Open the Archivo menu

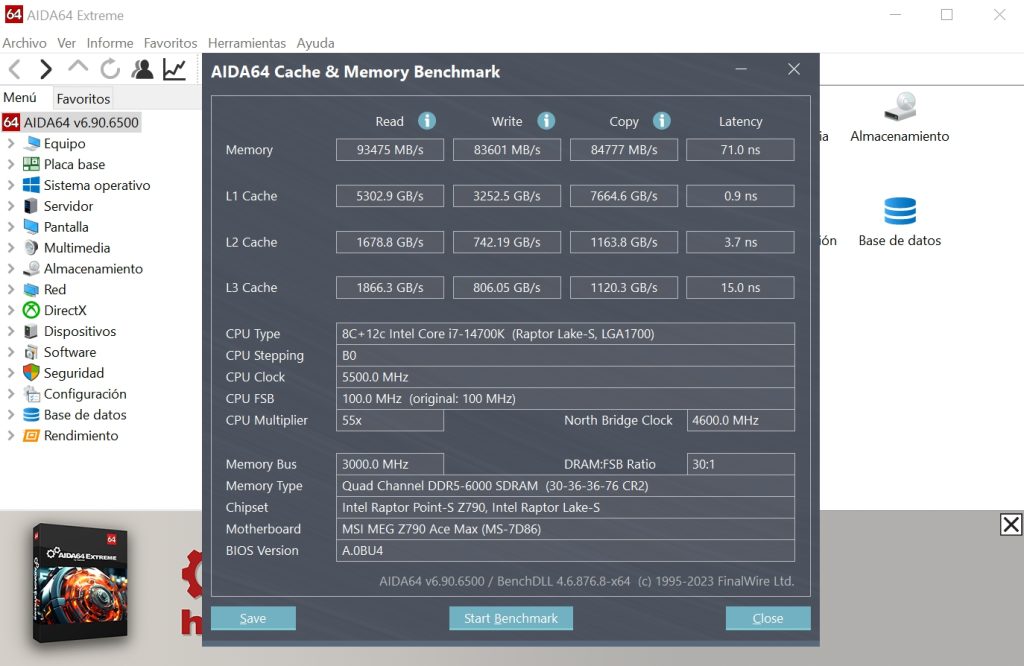[25, 43]
